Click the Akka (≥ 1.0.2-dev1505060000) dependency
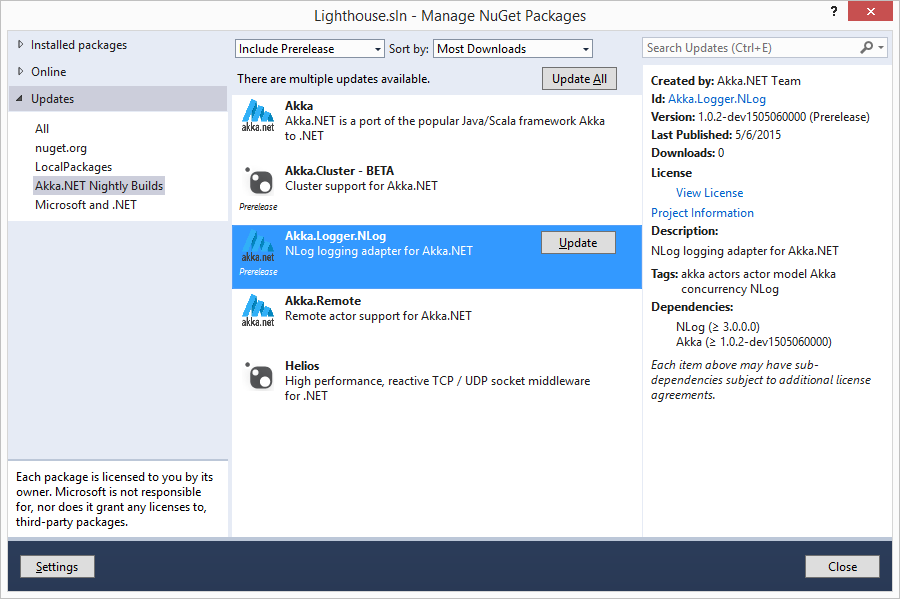Viewport: 900px width, 600px height. [x=754, y=342]
